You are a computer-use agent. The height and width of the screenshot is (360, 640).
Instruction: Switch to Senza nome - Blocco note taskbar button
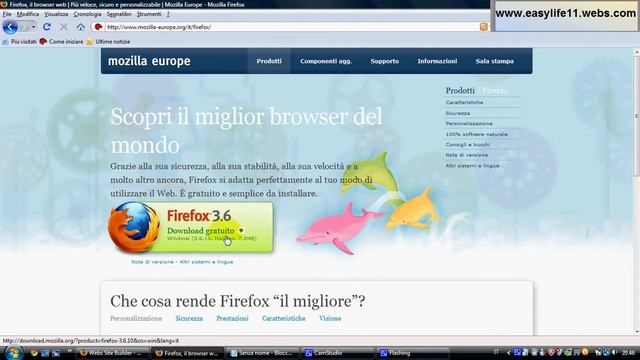pyautogui.click(x=262, y=353)
